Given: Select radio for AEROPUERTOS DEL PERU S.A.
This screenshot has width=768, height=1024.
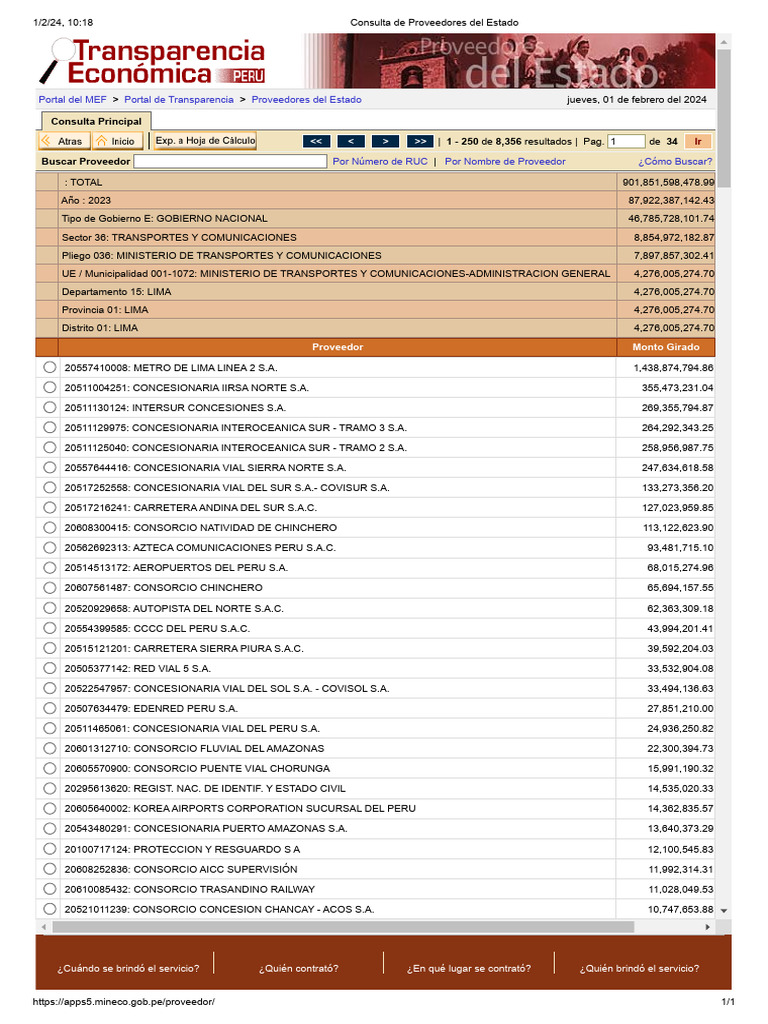Looking at the screenshot, I should 50,568.
